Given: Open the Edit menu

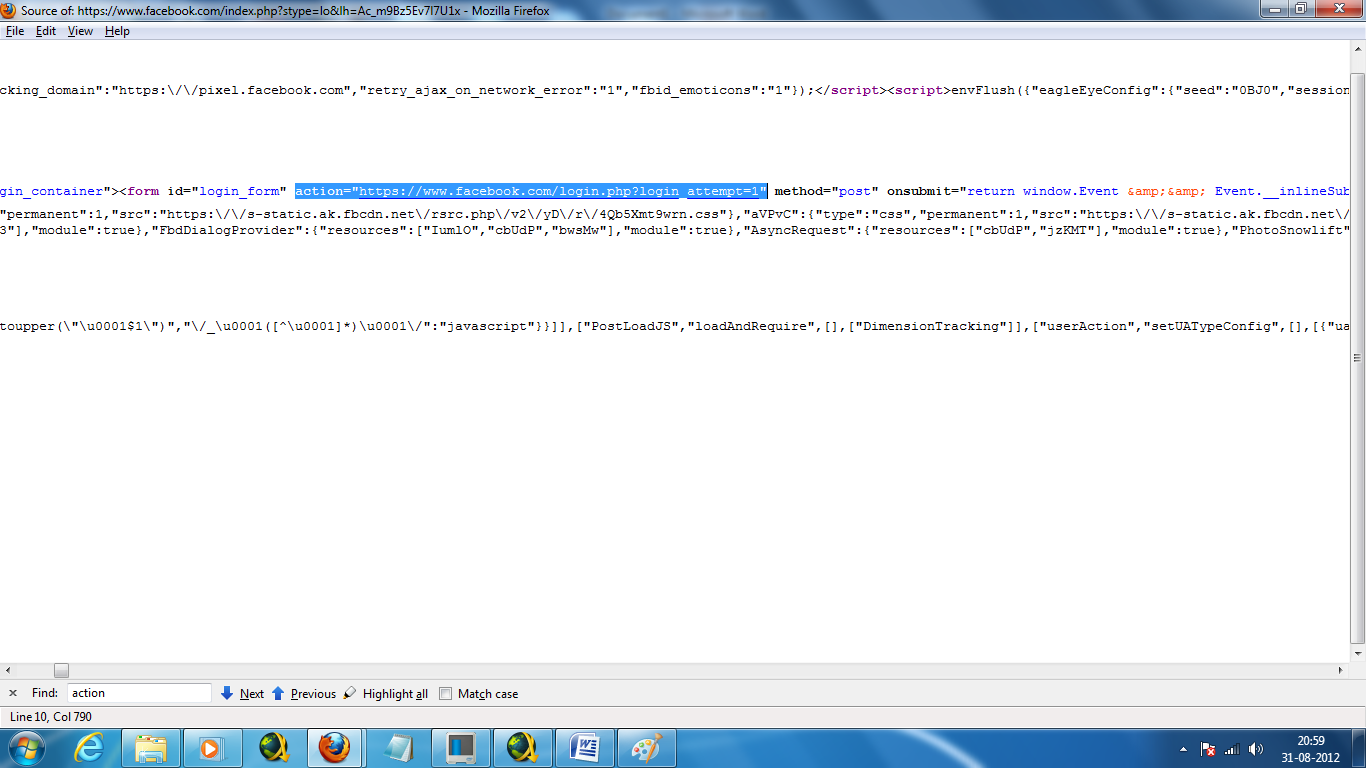Looking at the screenshot, I should (46, 31).
